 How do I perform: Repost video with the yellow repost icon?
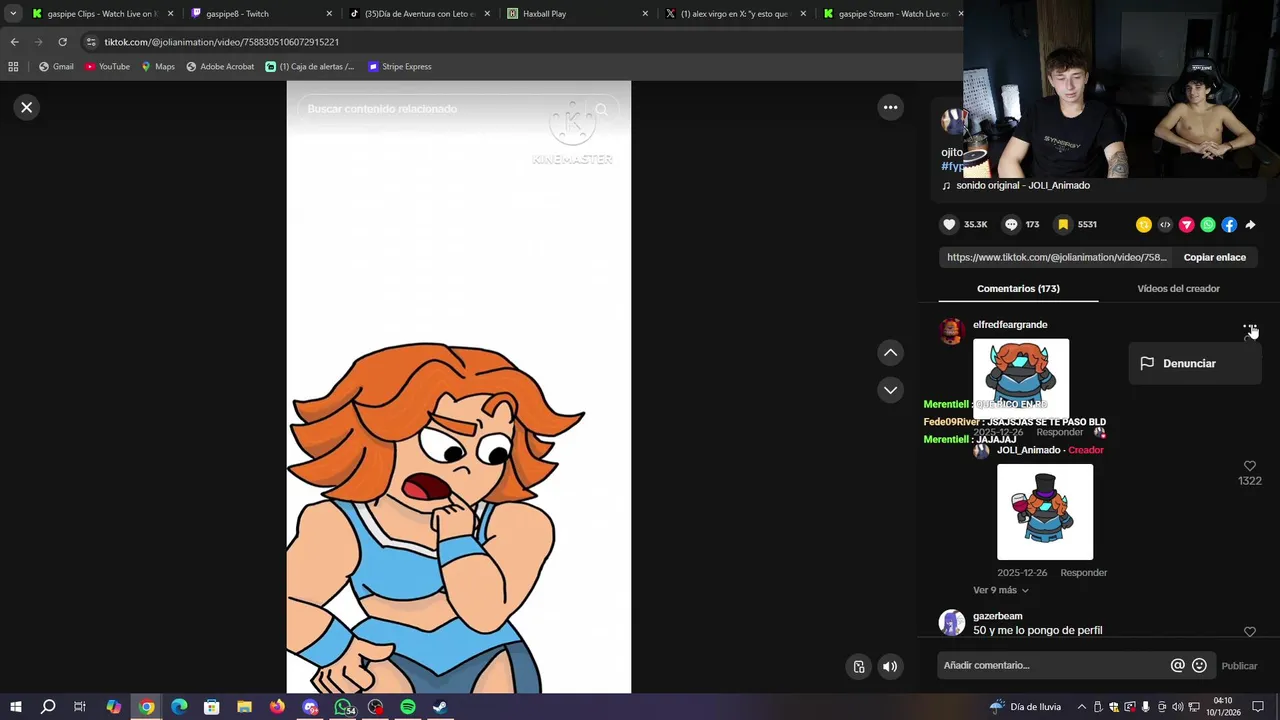pos(1144,225)
